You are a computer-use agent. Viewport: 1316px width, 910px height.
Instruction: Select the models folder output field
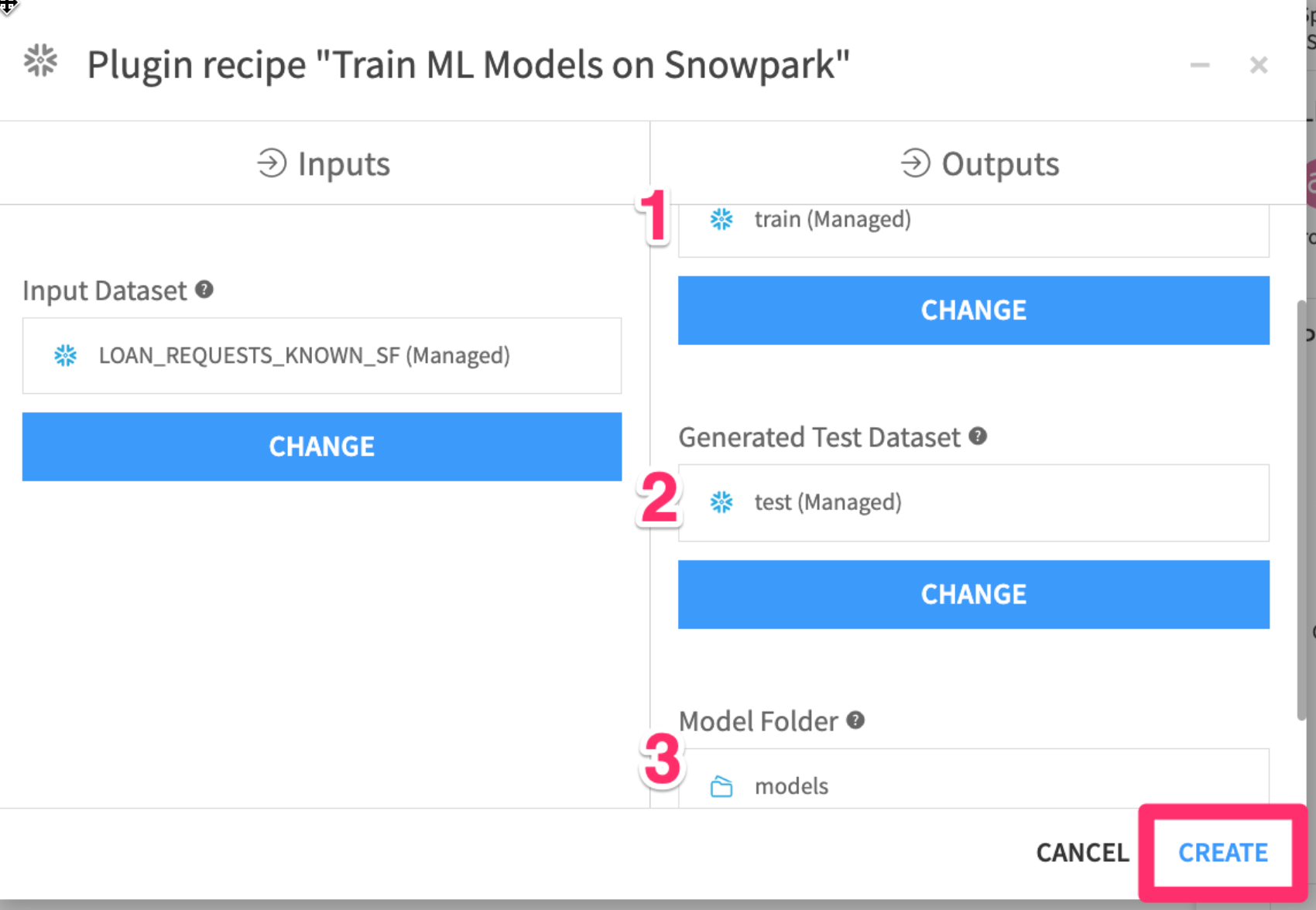click(973, 782)
